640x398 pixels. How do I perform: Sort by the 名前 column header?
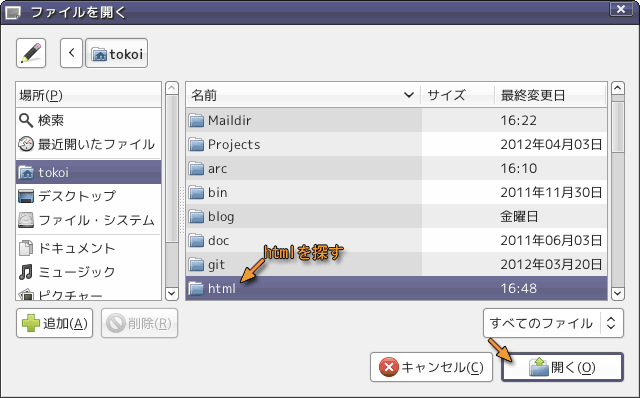click(303, 95)
